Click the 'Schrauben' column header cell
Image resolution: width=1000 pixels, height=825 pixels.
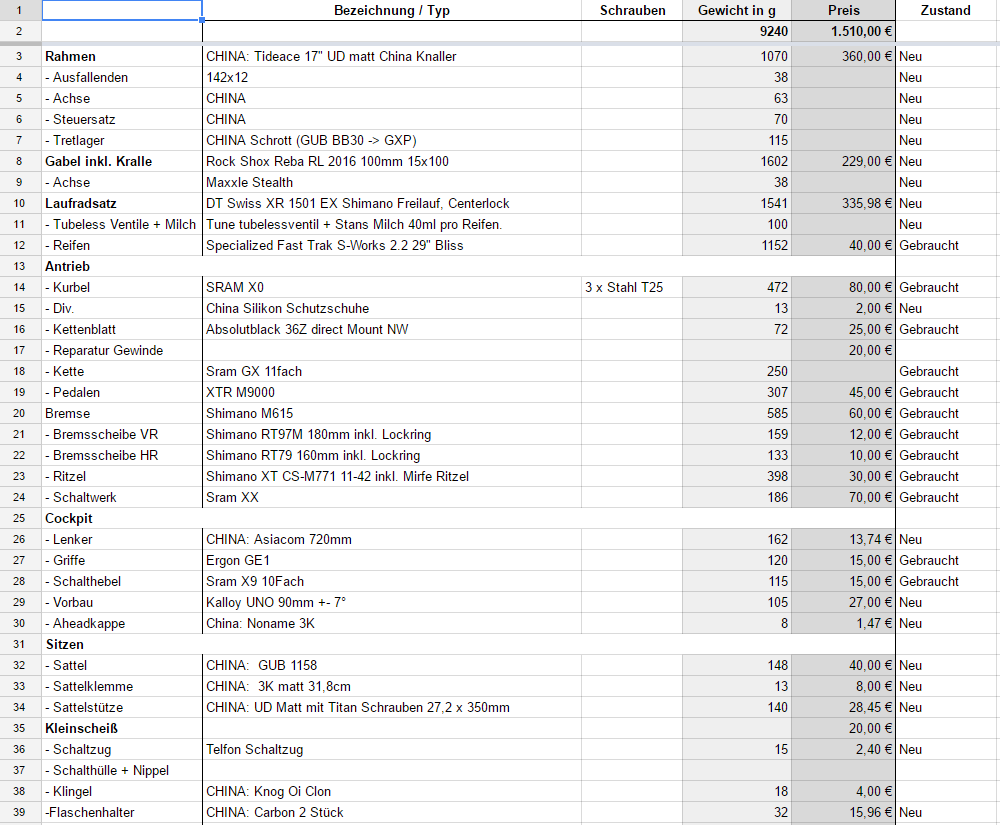(x=632, y=10)
